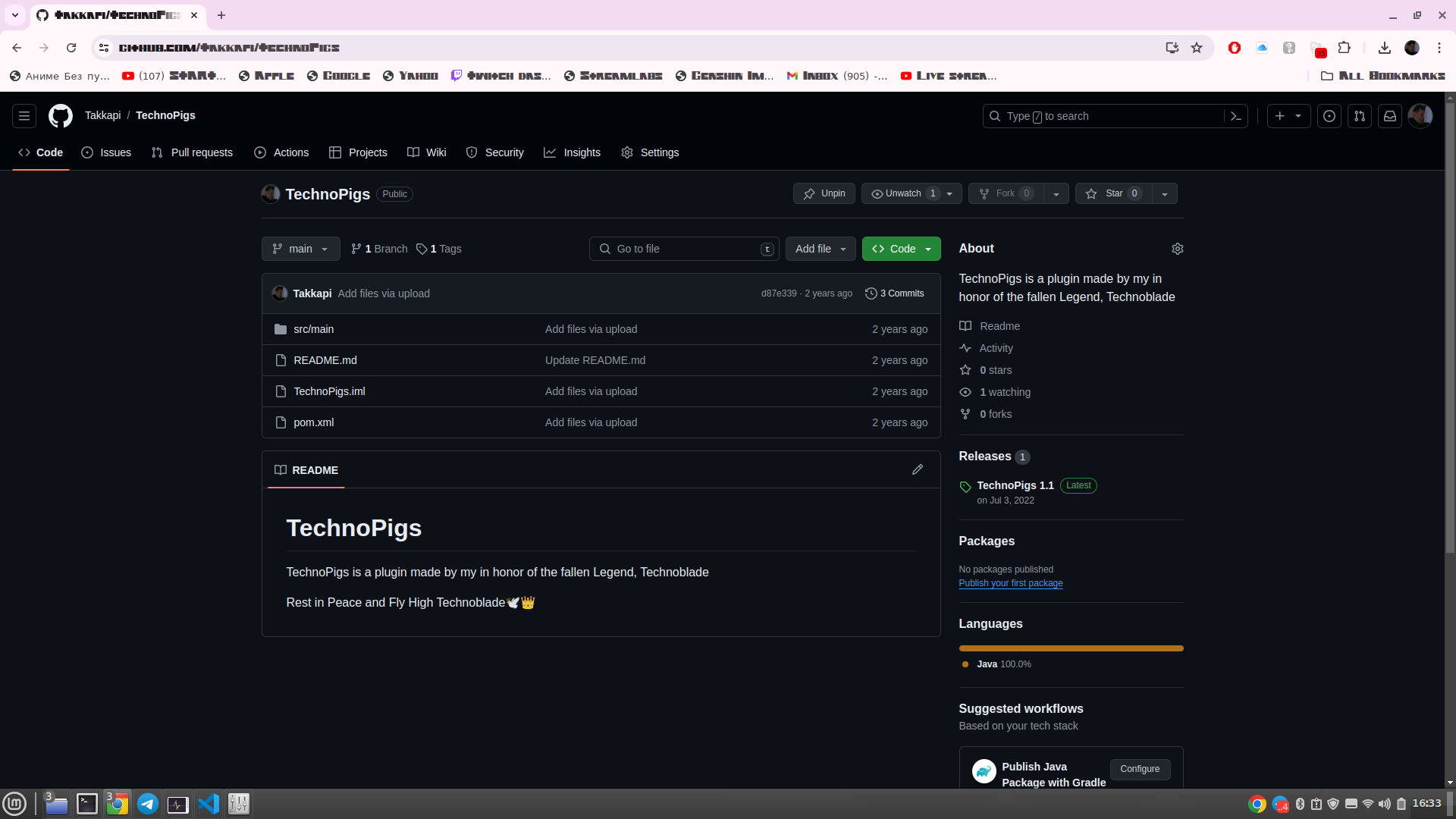Click the Java language bar

coord(1070,648)
